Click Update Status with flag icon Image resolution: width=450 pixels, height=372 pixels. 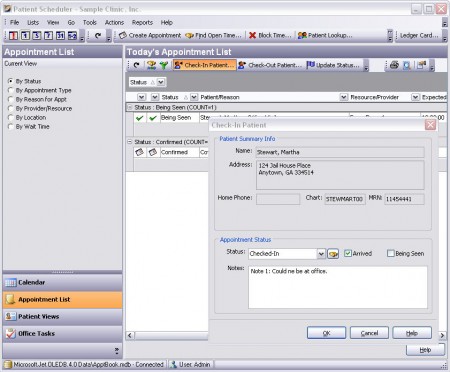333,65
